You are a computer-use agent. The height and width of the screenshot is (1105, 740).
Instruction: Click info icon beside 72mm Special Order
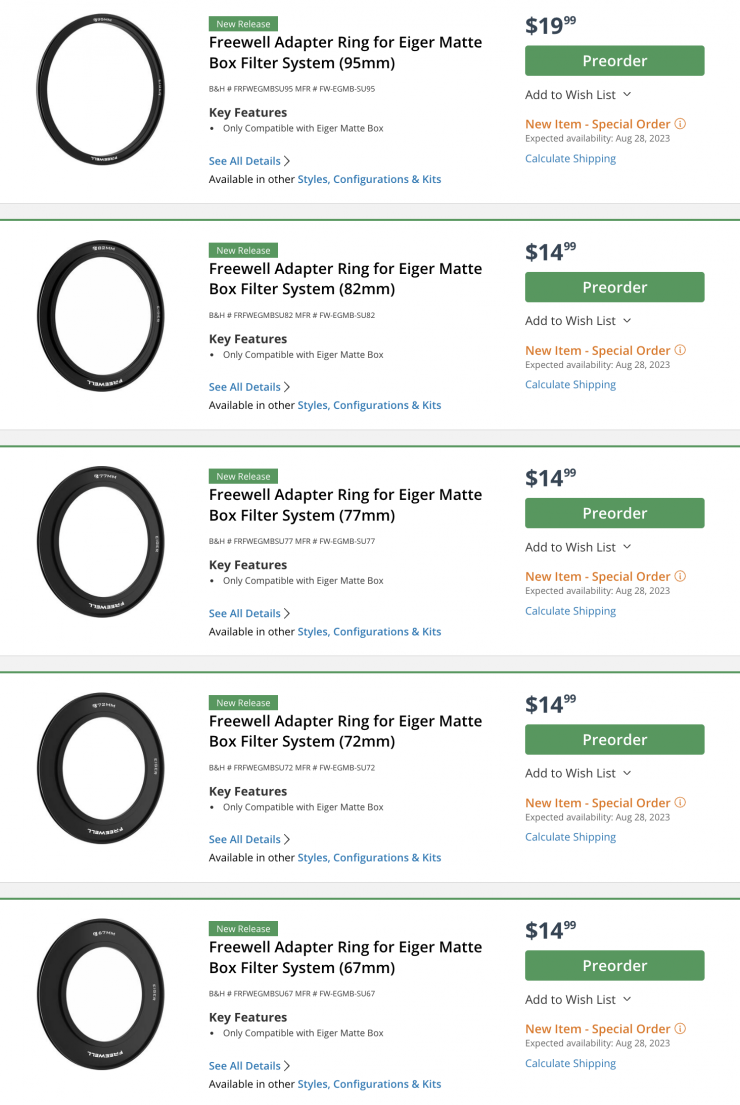point(680,802)
